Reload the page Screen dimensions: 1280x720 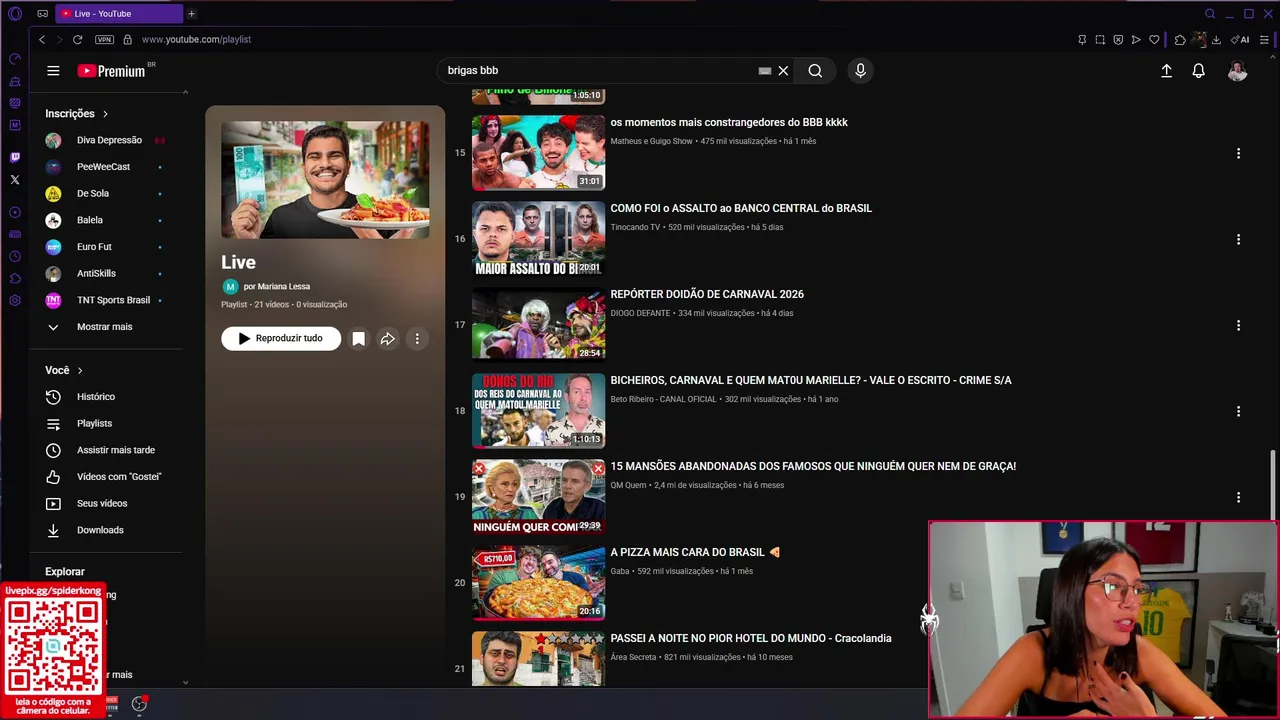(77, 40)
